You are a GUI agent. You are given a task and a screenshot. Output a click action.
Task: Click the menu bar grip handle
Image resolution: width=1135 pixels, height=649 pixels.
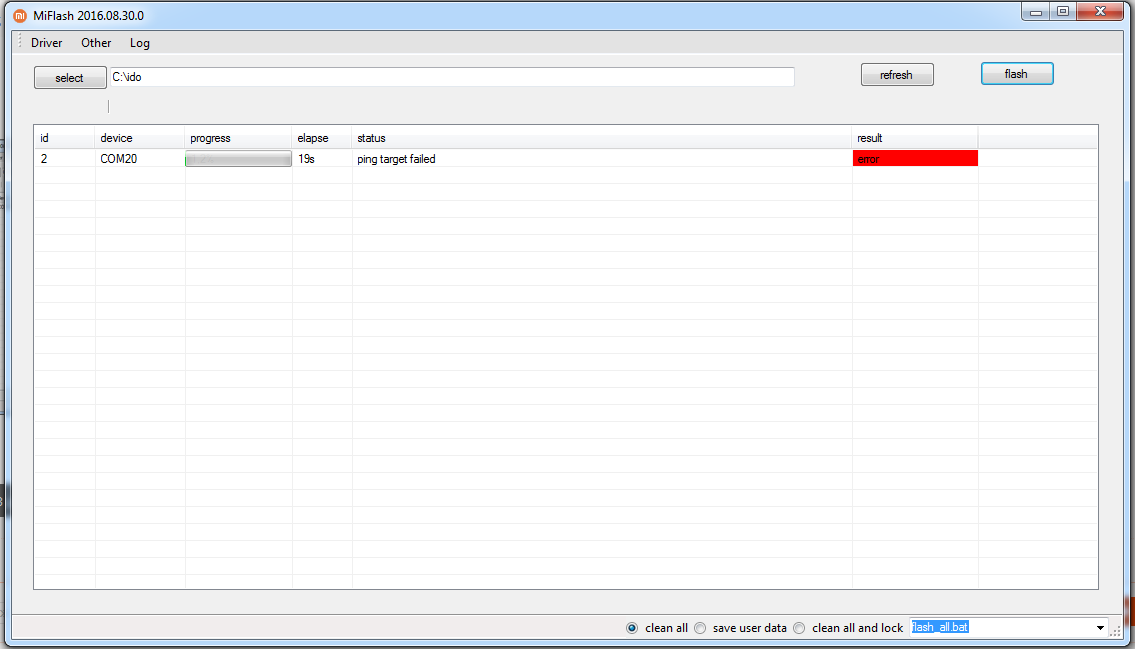[x=20, y=43]
